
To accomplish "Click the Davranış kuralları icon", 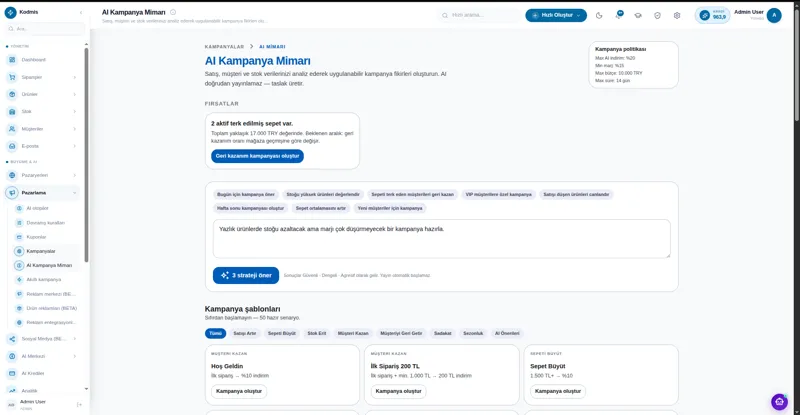I will pyautogui.click(x=19, y=223).
